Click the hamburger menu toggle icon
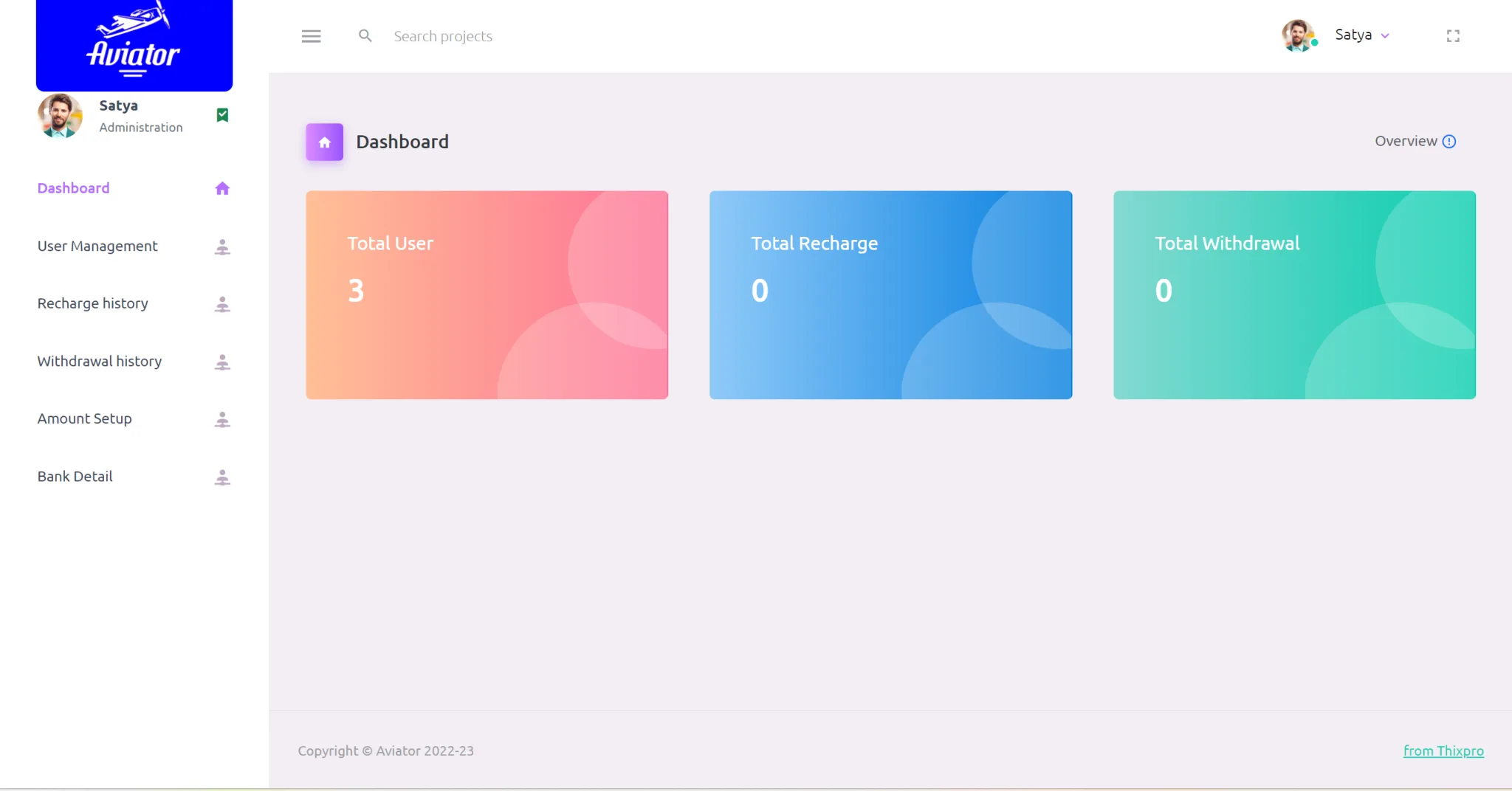1512x791 pixels. click(x=311, y=36)
